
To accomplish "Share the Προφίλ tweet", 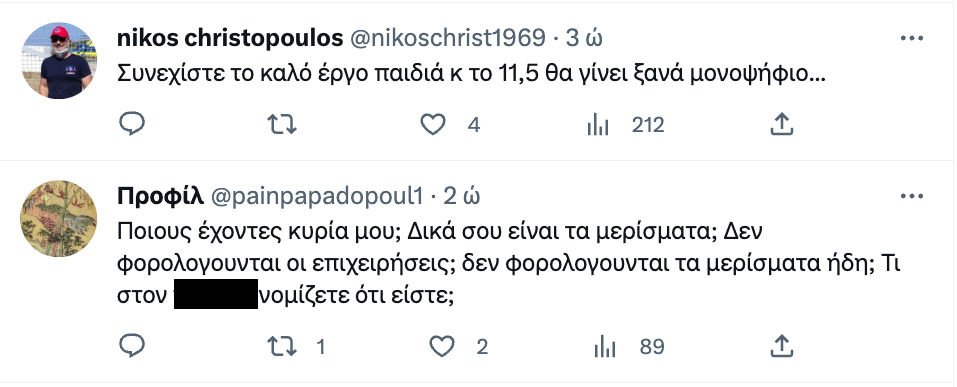I will point(782,346).
